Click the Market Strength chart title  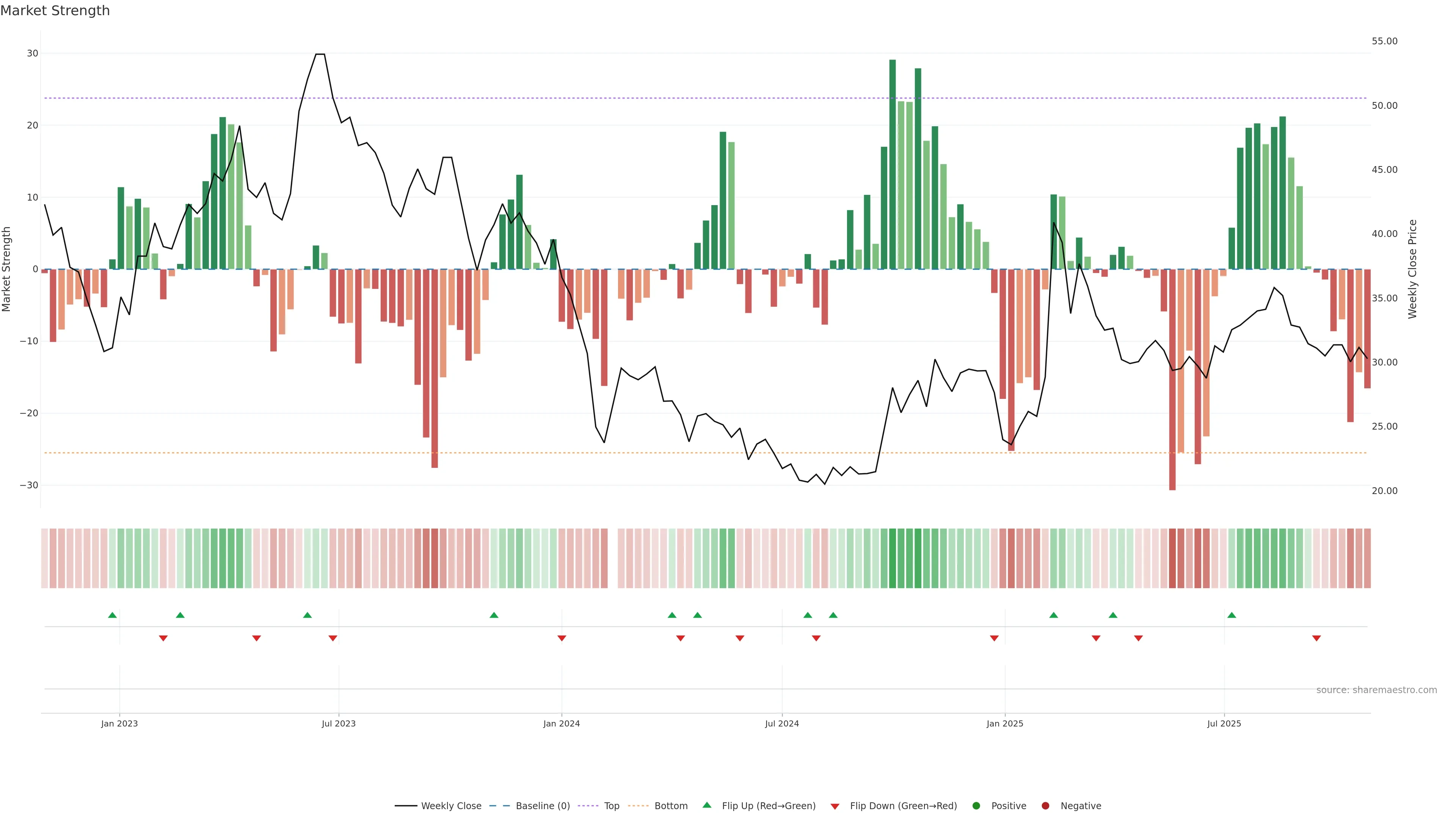55,11
